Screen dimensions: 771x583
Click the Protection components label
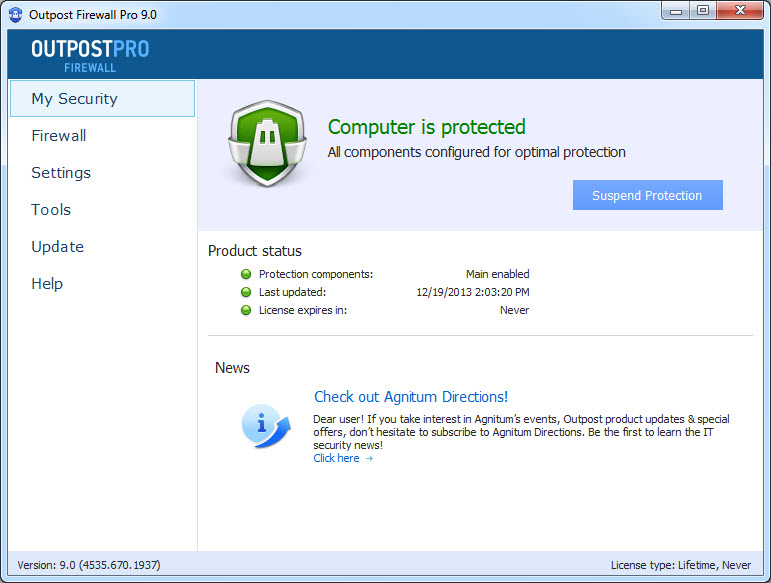click(316, 274)
